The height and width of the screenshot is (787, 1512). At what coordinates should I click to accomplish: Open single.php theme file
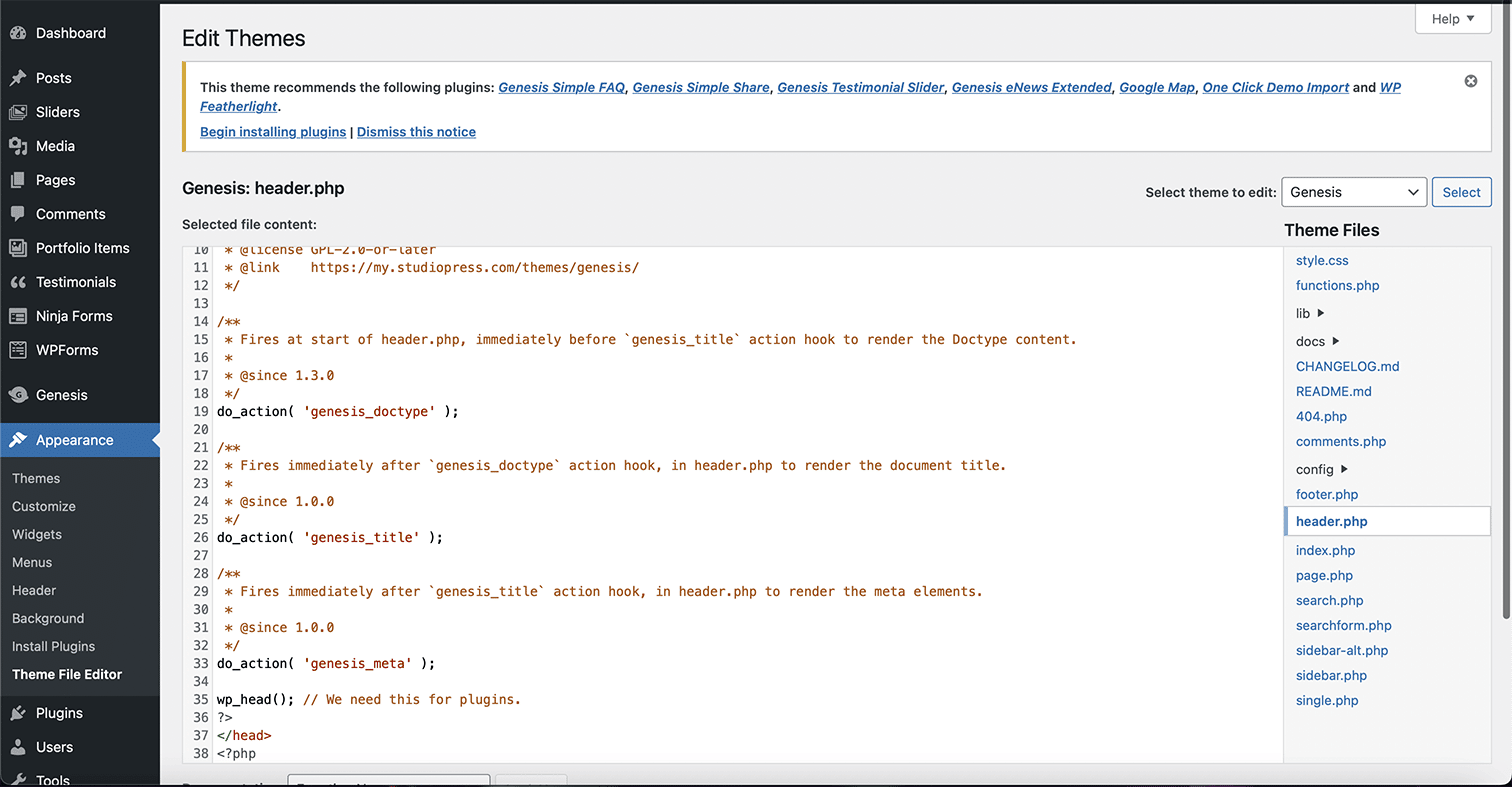[1327, 700]
